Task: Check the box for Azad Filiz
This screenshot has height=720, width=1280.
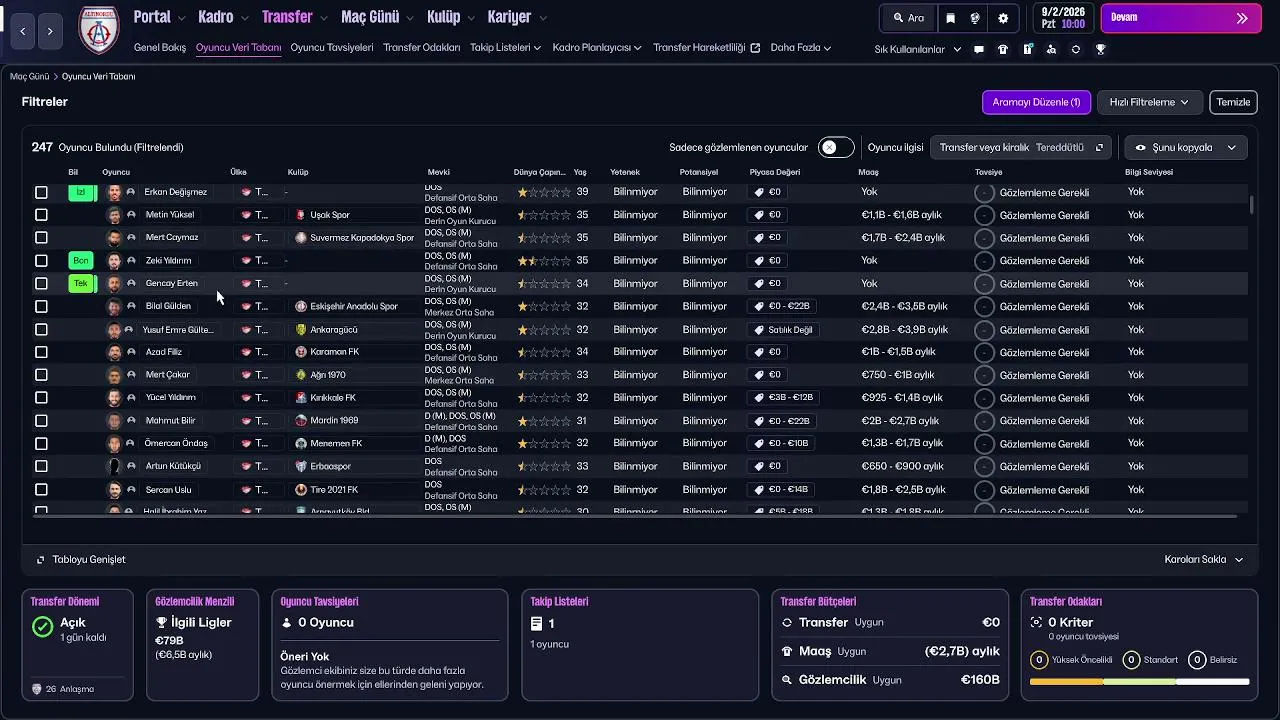Action: point(41,352)
